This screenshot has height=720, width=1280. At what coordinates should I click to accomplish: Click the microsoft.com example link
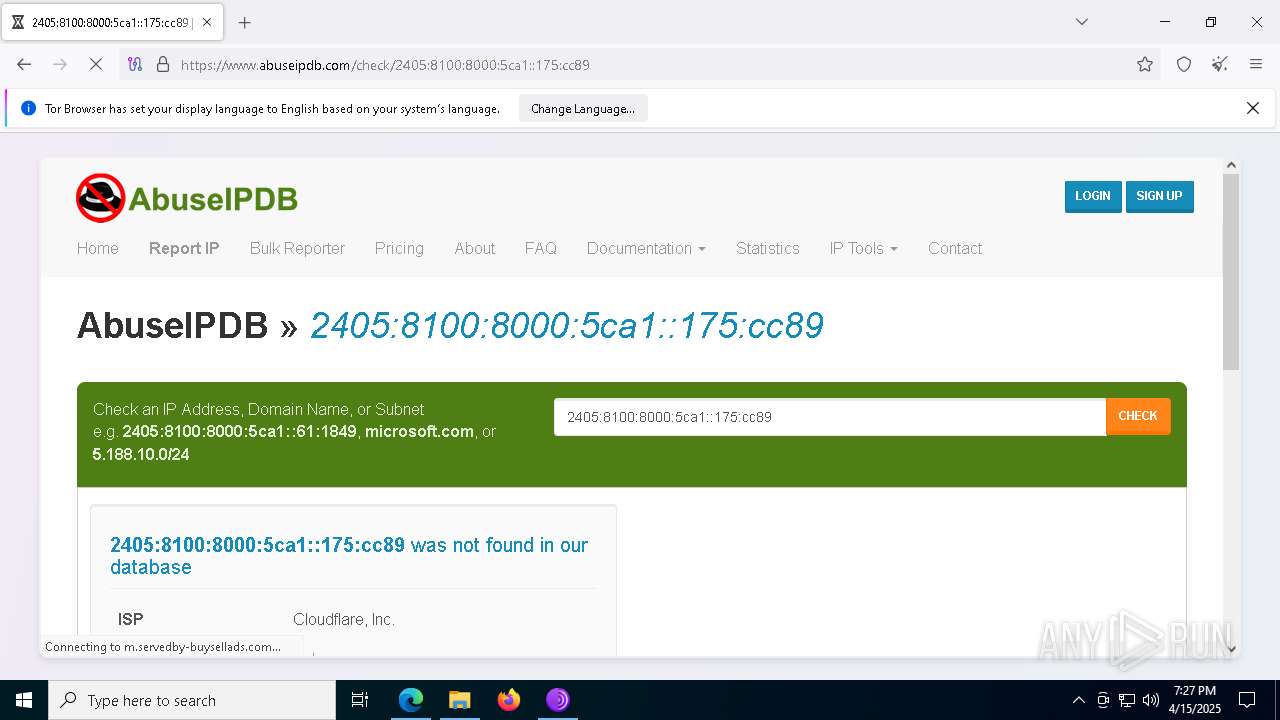419,431
